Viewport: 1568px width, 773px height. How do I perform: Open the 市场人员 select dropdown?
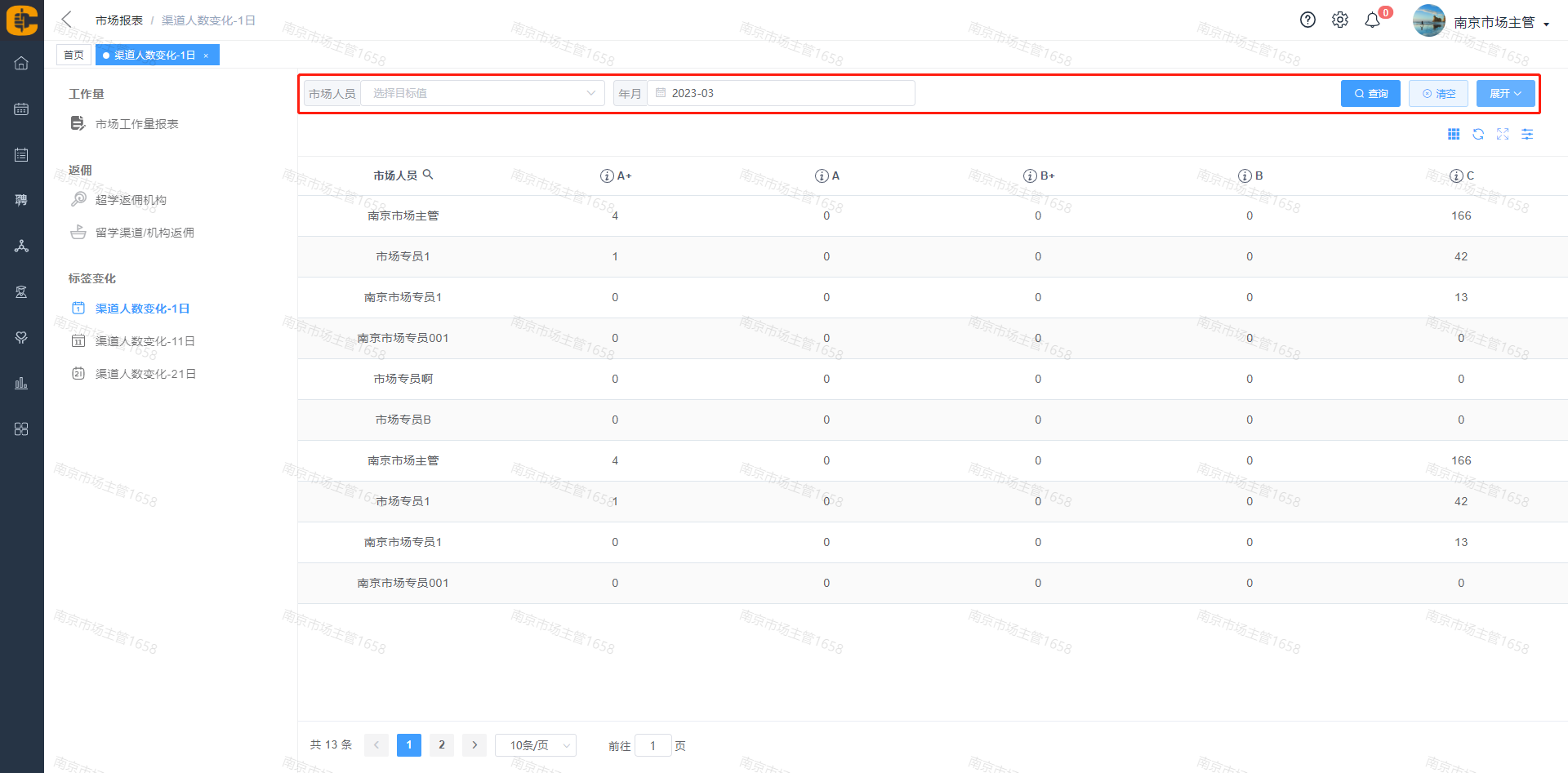click(x=482, y=93)
